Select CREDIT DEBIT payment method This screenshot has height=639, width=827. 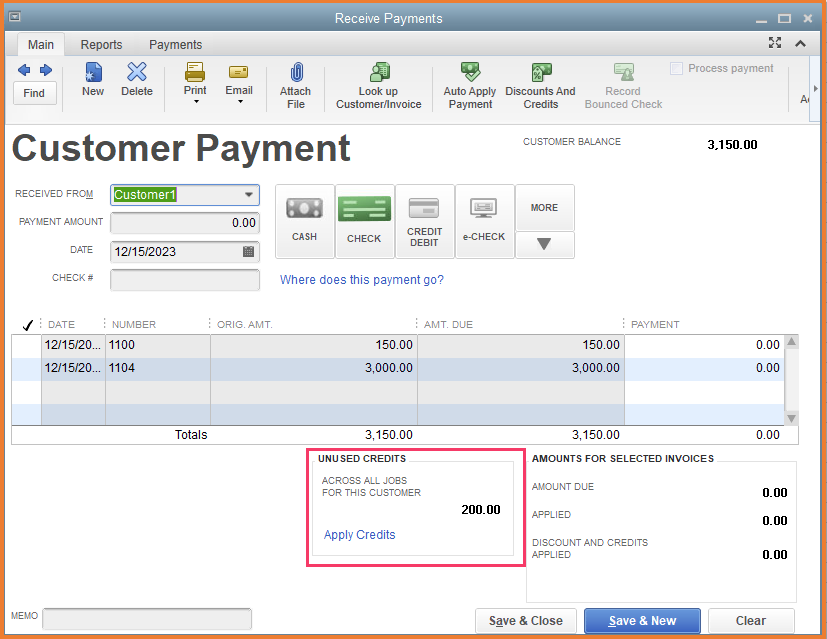point(425,221)
